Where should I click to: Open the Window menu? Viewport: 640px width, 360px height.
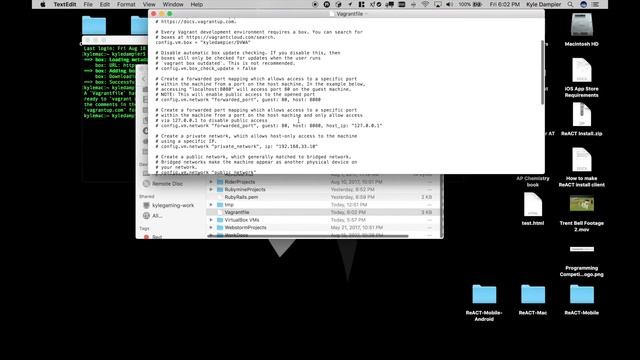(x=173, y=4)
